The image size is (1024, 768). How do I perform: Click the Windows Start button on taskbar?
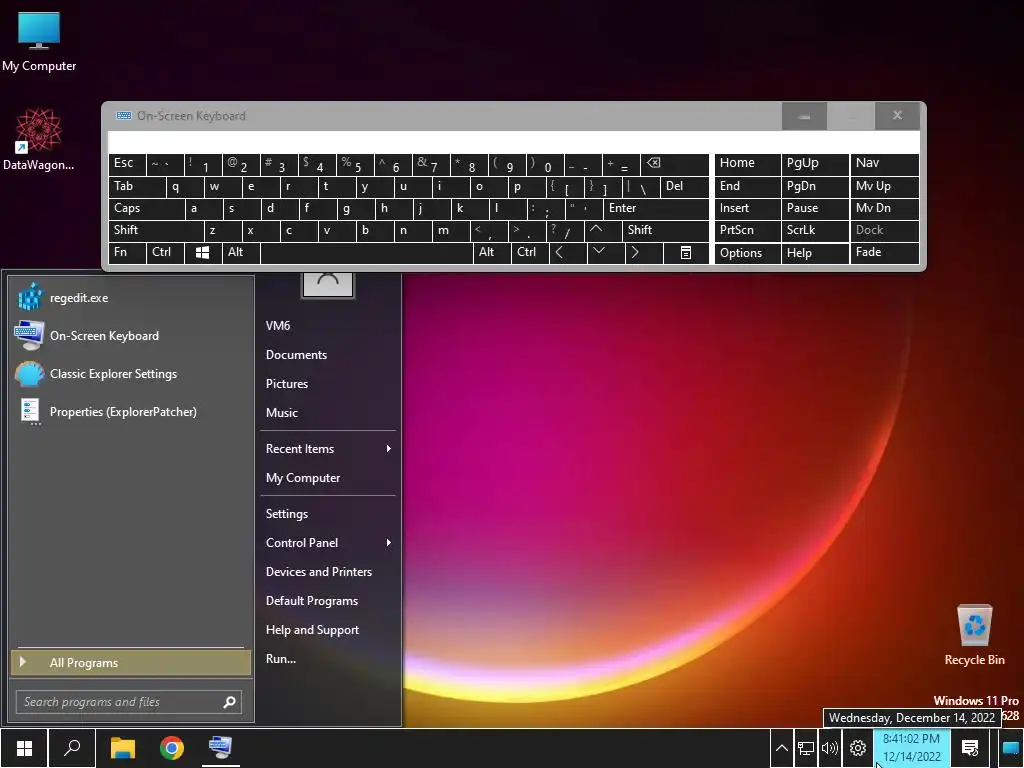point(24,748)
